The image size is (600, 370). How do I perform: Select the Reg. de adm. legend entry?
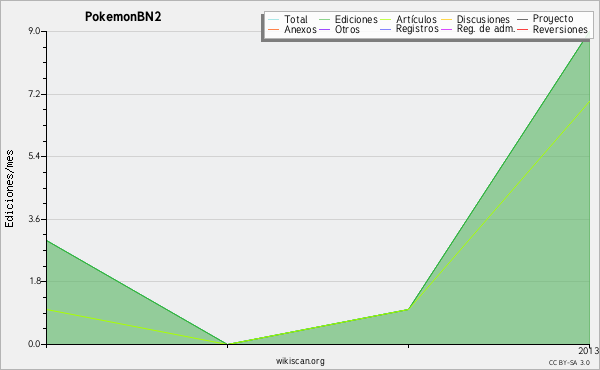coord(486,29)
